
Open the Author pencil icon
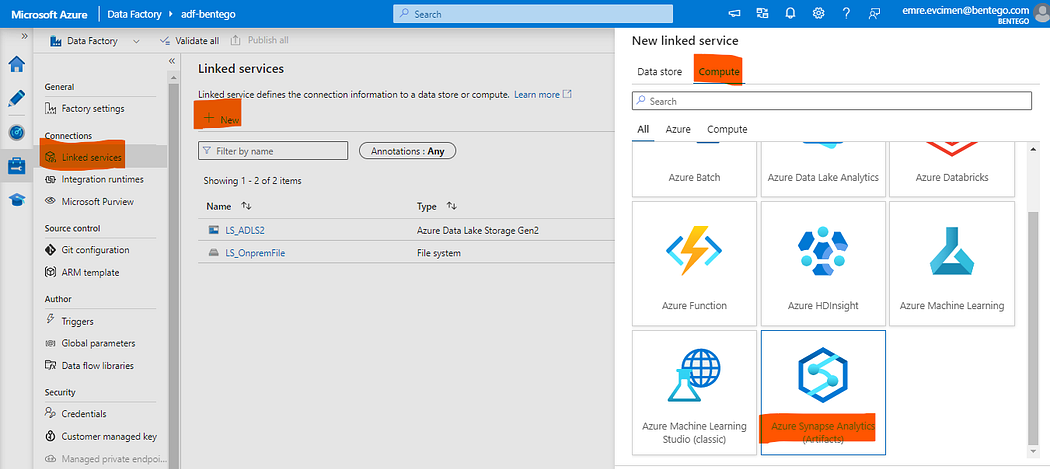pyautogui.click(x=16, y=98)
